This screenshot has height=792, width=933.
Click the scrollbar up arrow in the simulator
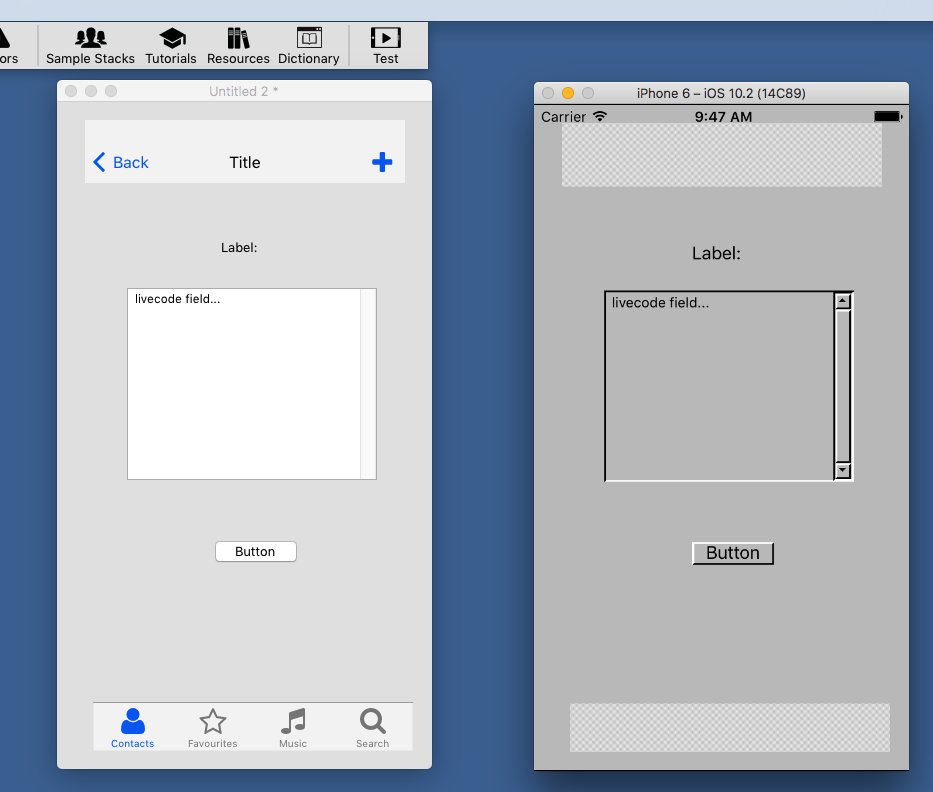tap(843, 301)
